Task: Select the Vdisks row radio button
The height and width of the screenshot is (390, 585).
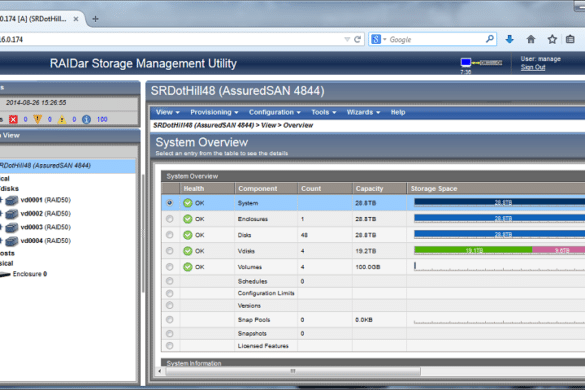Action: pyautogui.click(x=170, y=251)
